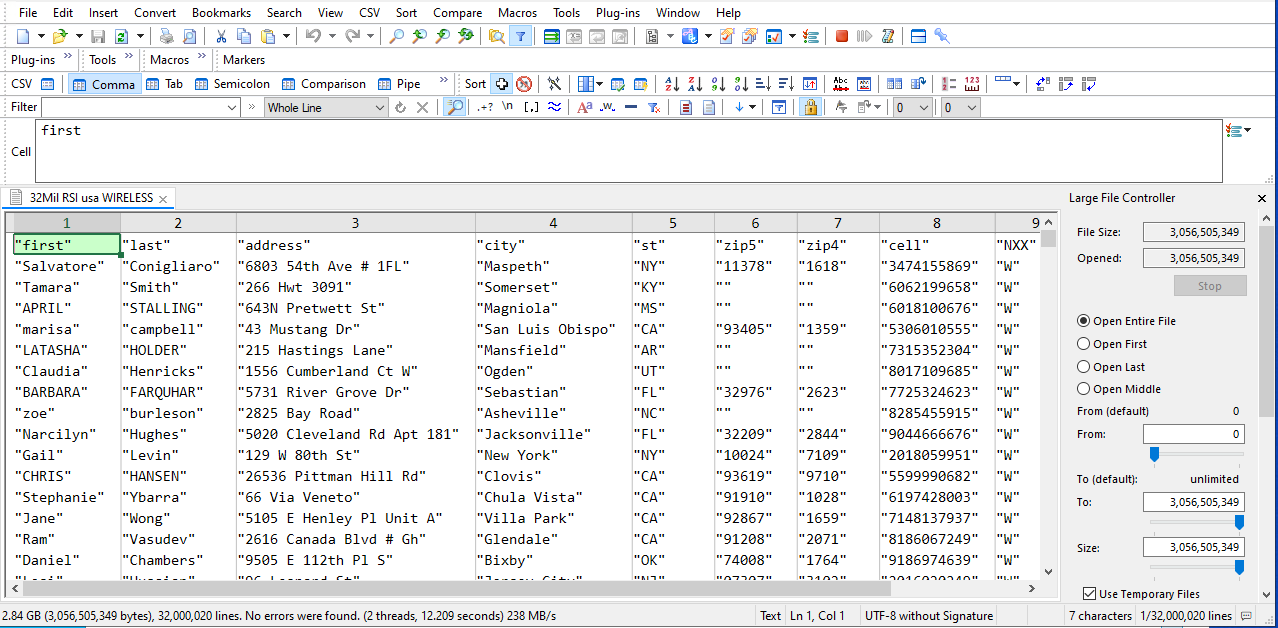This screenshot has width=1278, height=628.
Task: Open the Undo history dropdown arrow
Action: click(x=330, y=36)
